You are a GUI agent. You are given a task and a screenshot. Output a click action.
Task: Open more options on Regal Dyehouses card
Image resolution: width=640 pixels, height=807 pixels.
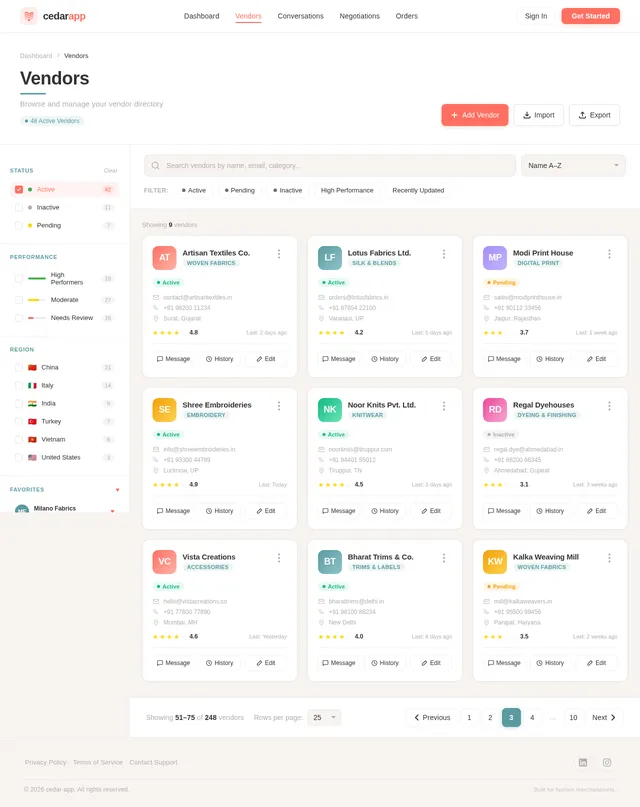coord(609,406)
